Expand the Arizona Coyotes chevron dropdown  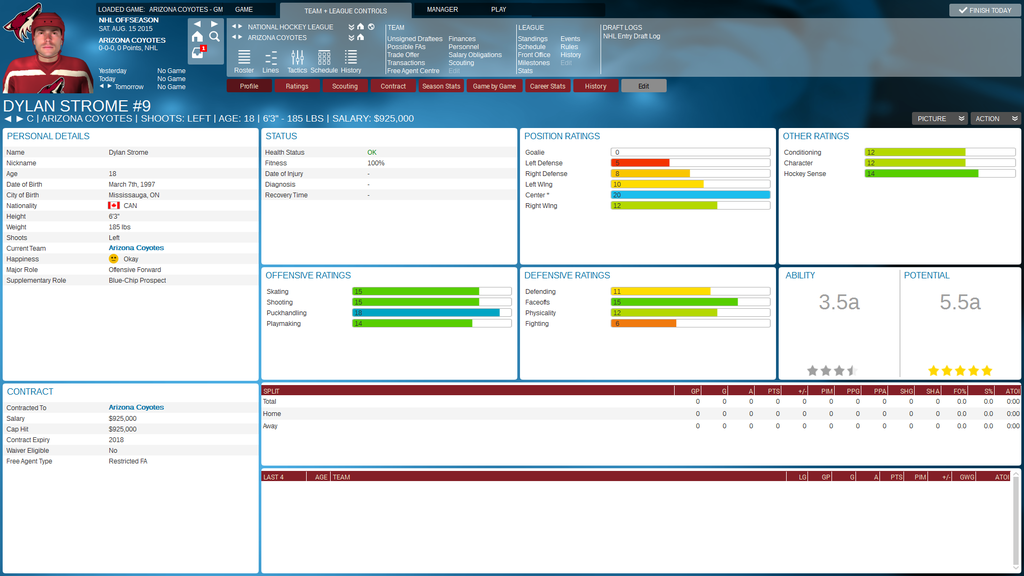coord(351,37)
